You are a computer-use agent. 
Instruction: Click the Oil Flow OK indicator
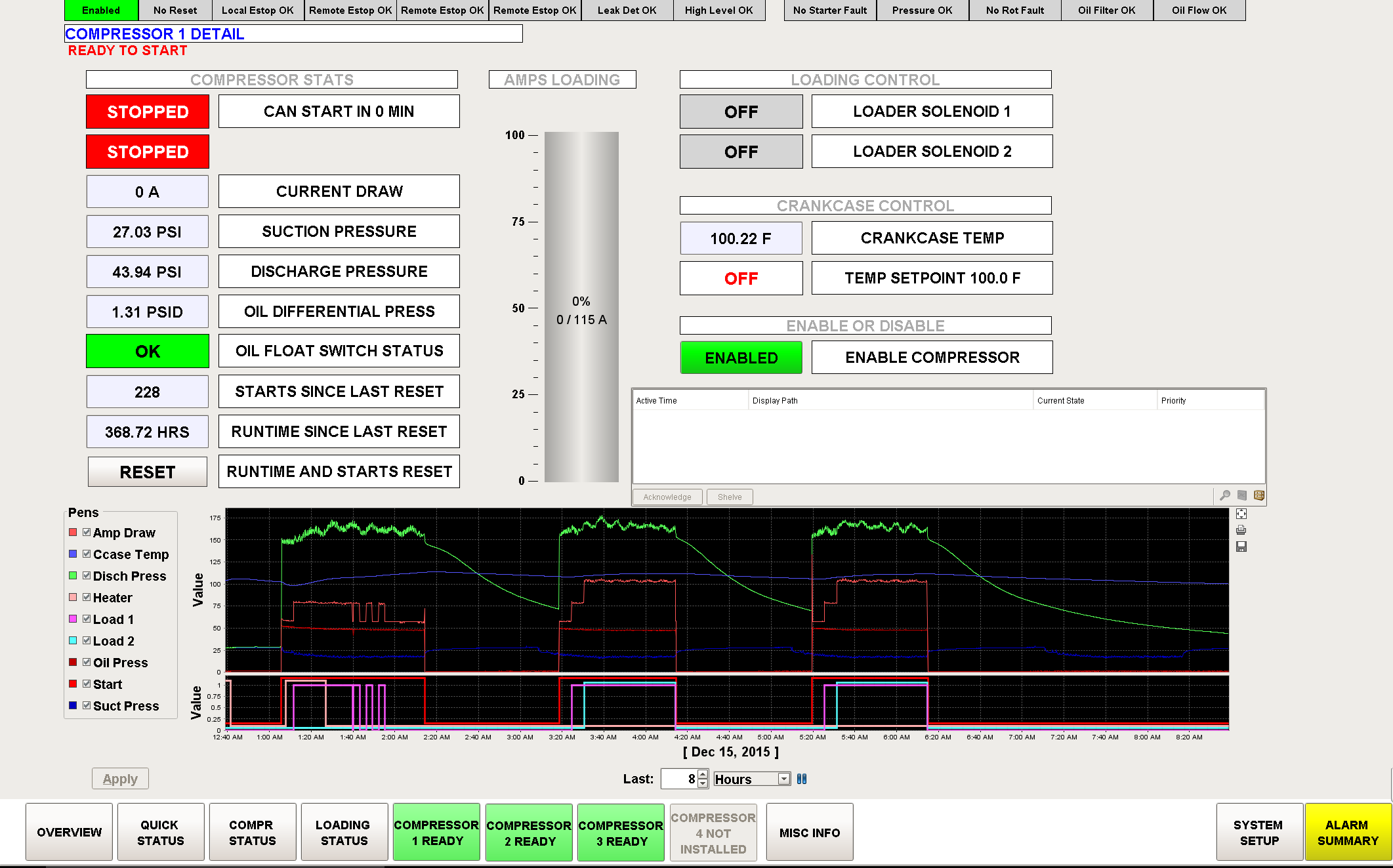coord(1199,10)
